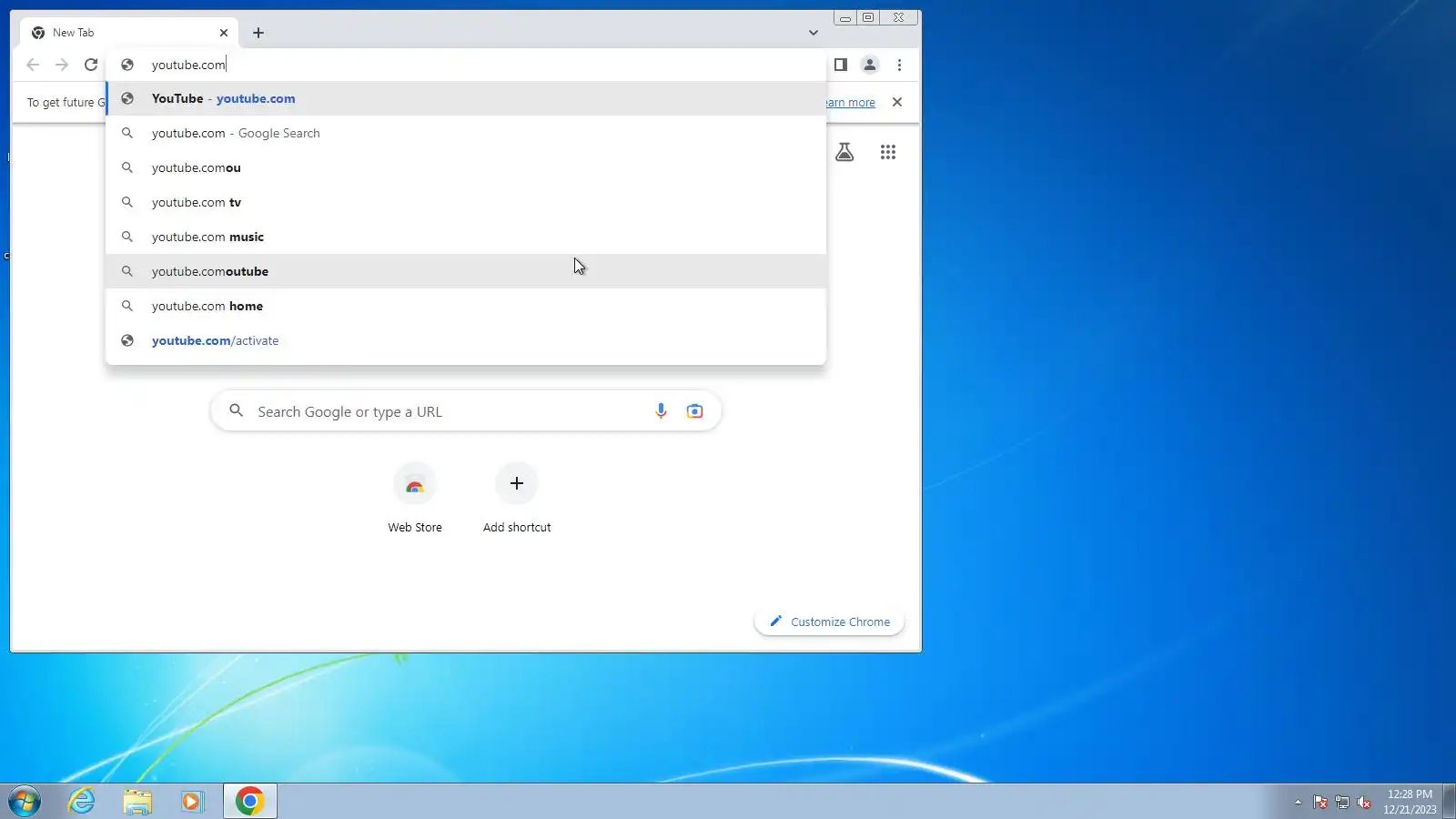Click in the address bar text youtube.com
1456x819 pixels.
188,65
